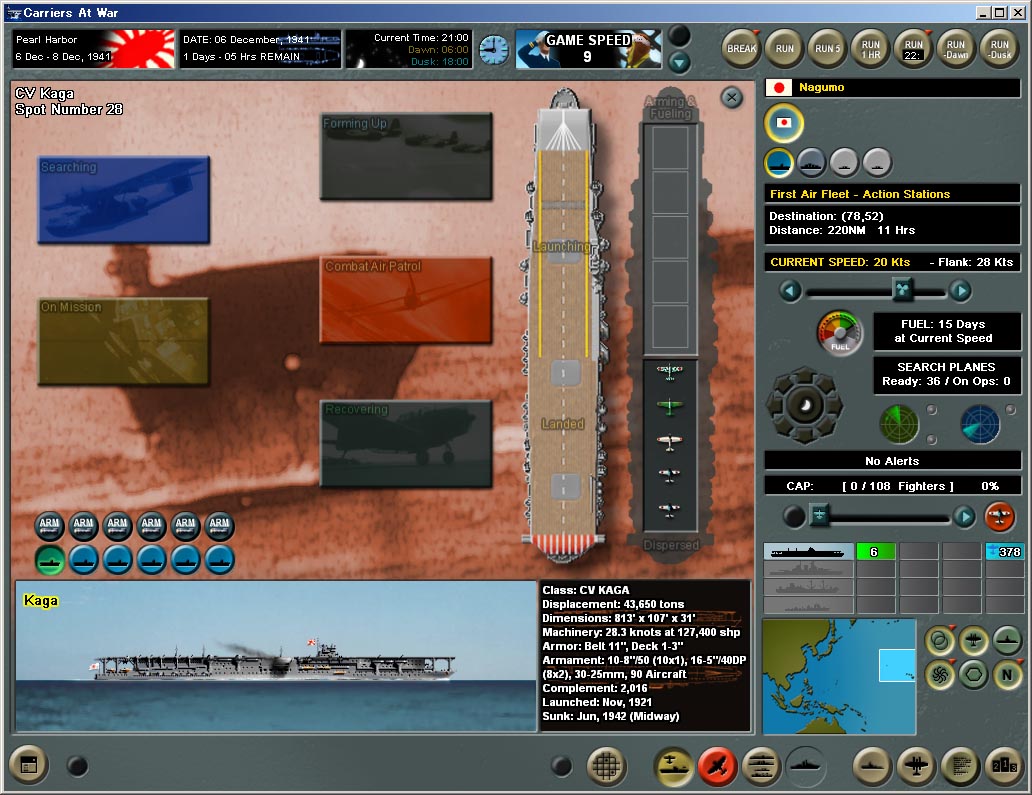Select the green carrier button under ARM row
Image resolution: width=1032 pixels, height=795 pixels.
pos(50,560)
